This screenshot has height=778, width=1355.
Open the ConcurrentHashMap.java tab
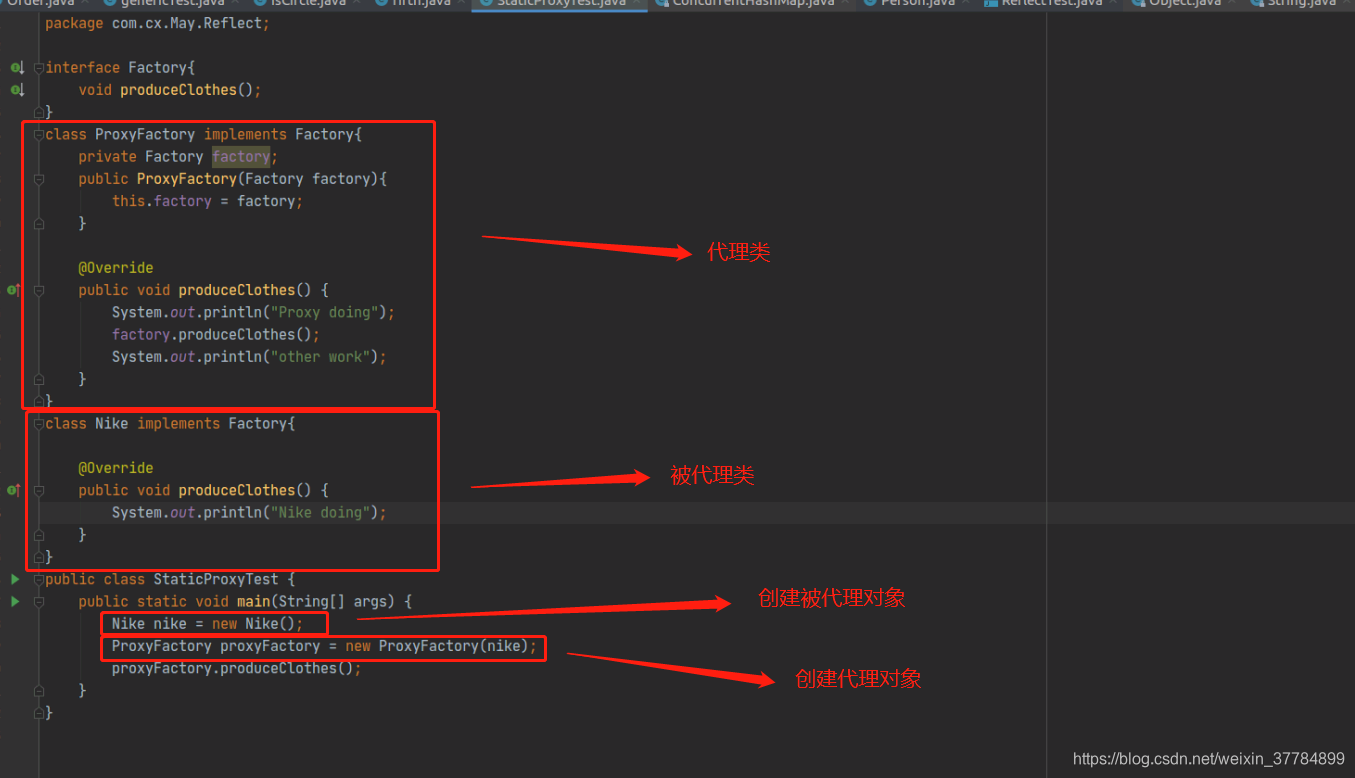(x=753, y=4)
